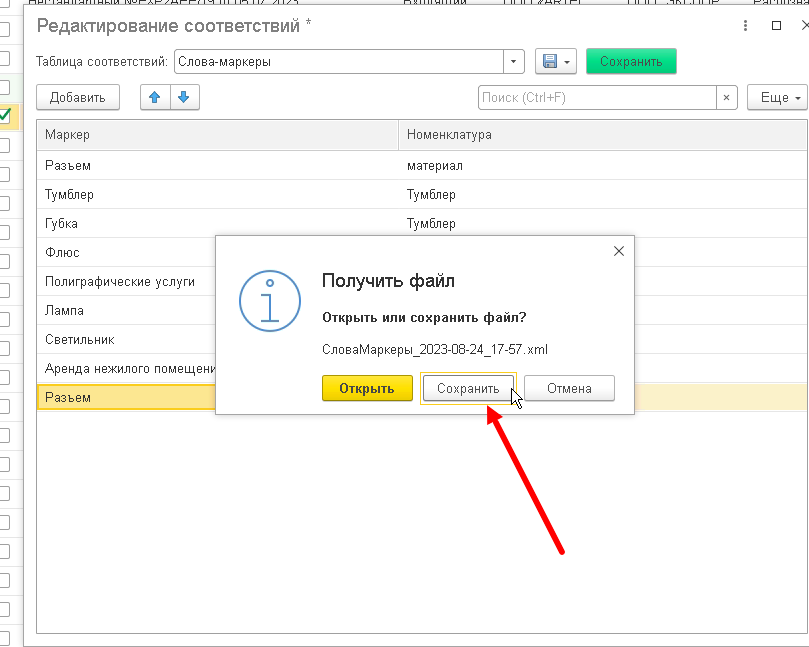Screen dimensions: 809x647
Task: Click the Номенклатура column header
Action: click(x=602, y=135)
